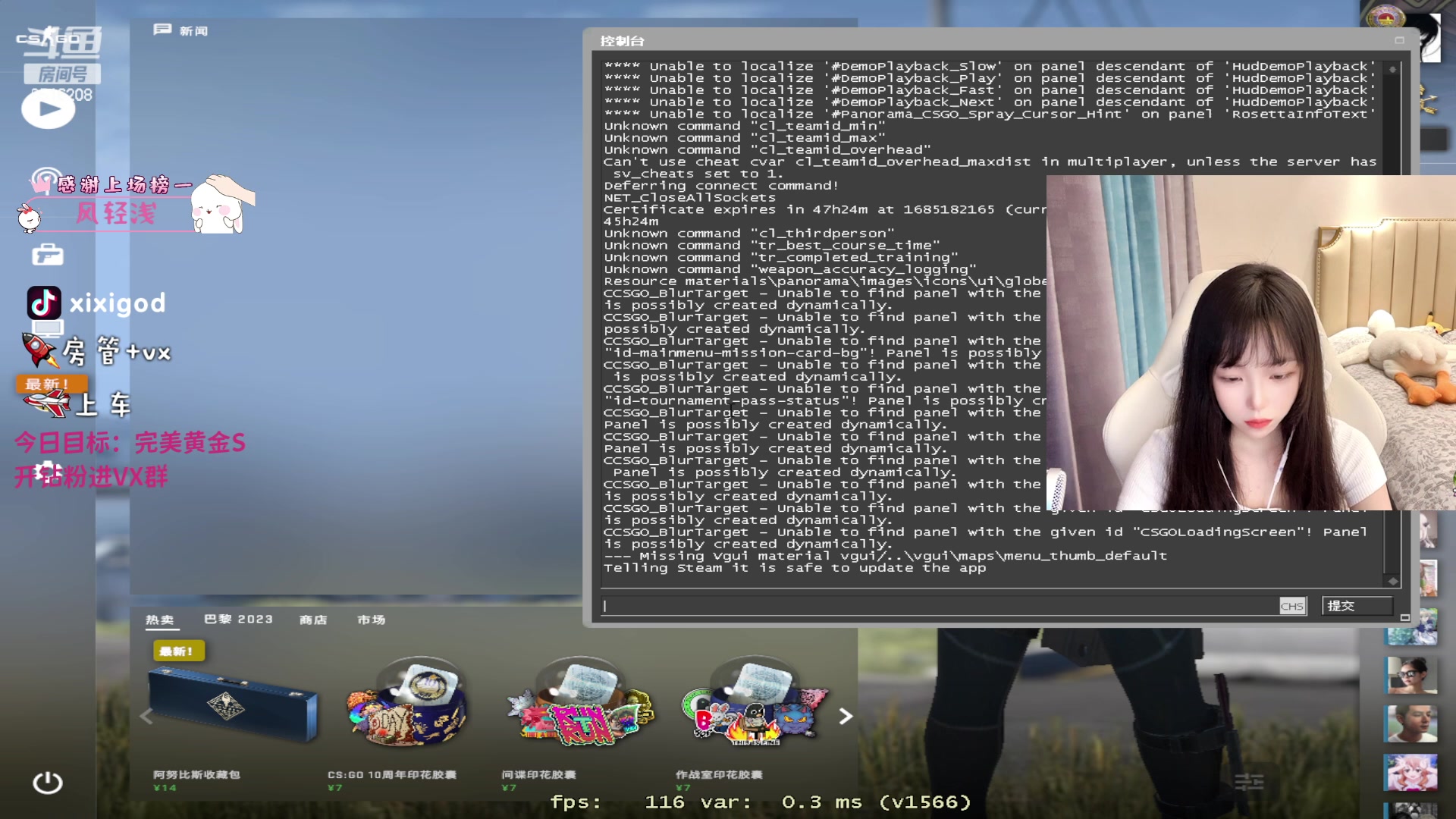
Task: Click the 最新! badge on Anubis case
Action: tap(178, 651)
